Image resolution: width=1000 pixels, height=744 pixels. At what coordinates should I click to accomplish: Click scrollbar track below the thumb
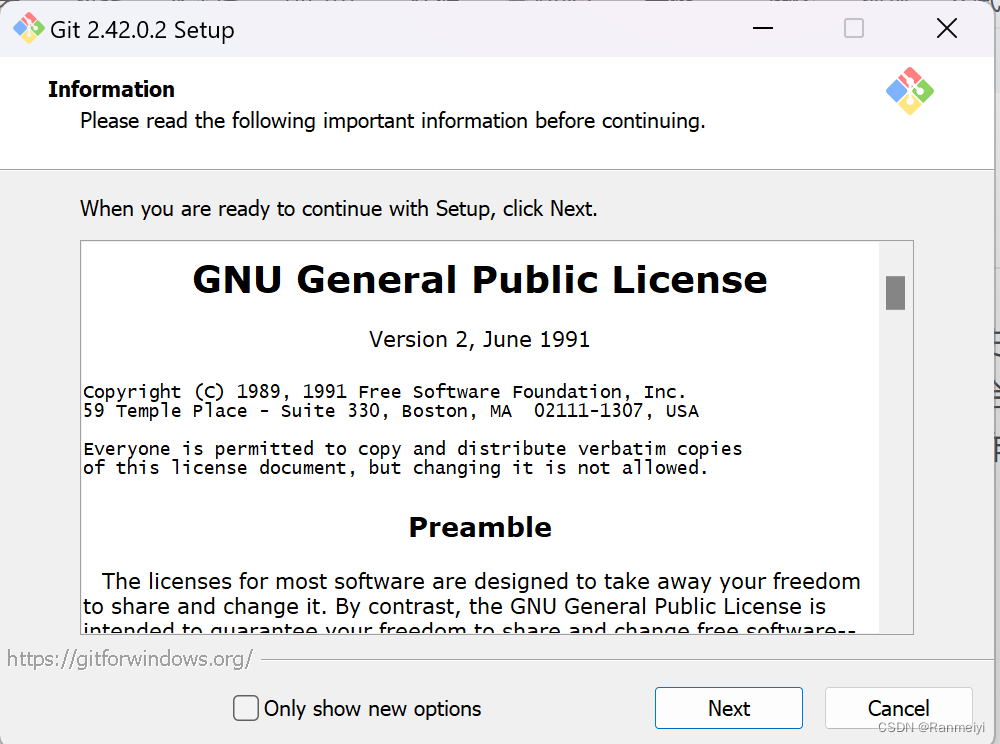(x=895, y=472)
